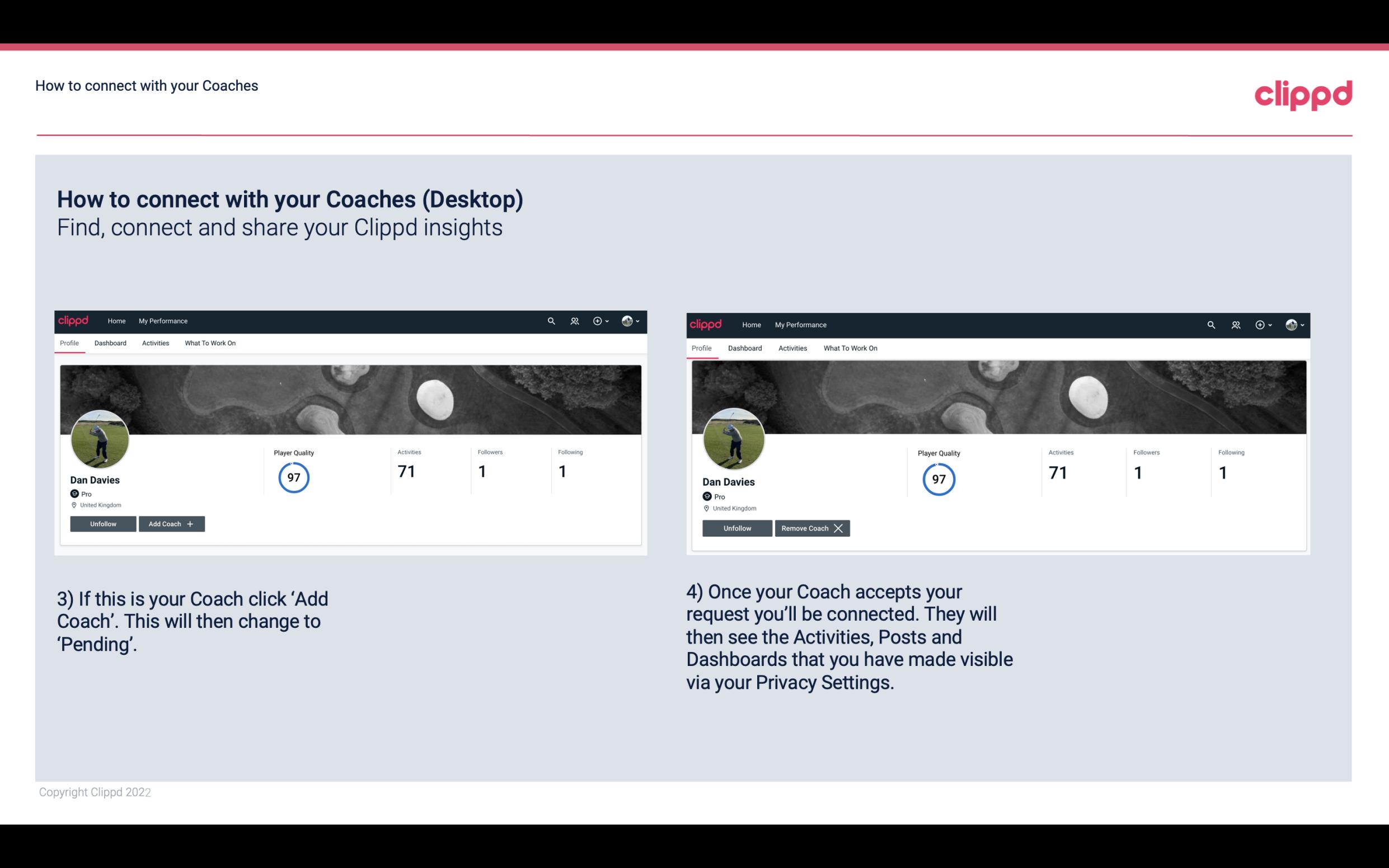Click the search icon in top navigation

(552, 320)
